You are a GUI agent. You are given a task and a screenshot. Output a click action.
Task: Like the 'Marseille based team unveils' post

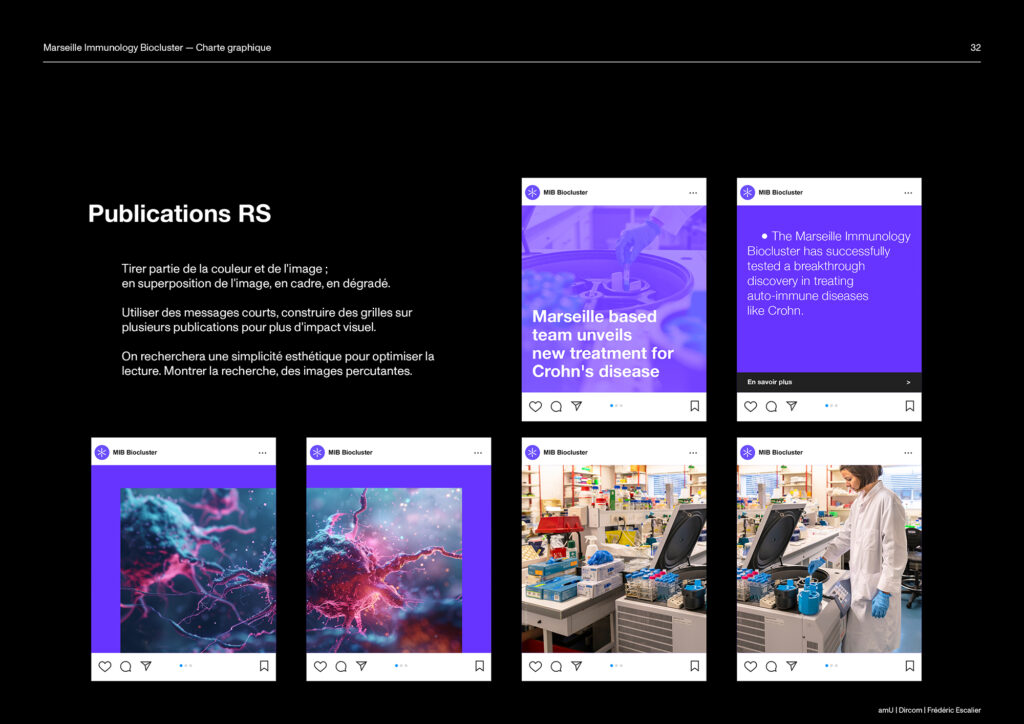536,406
